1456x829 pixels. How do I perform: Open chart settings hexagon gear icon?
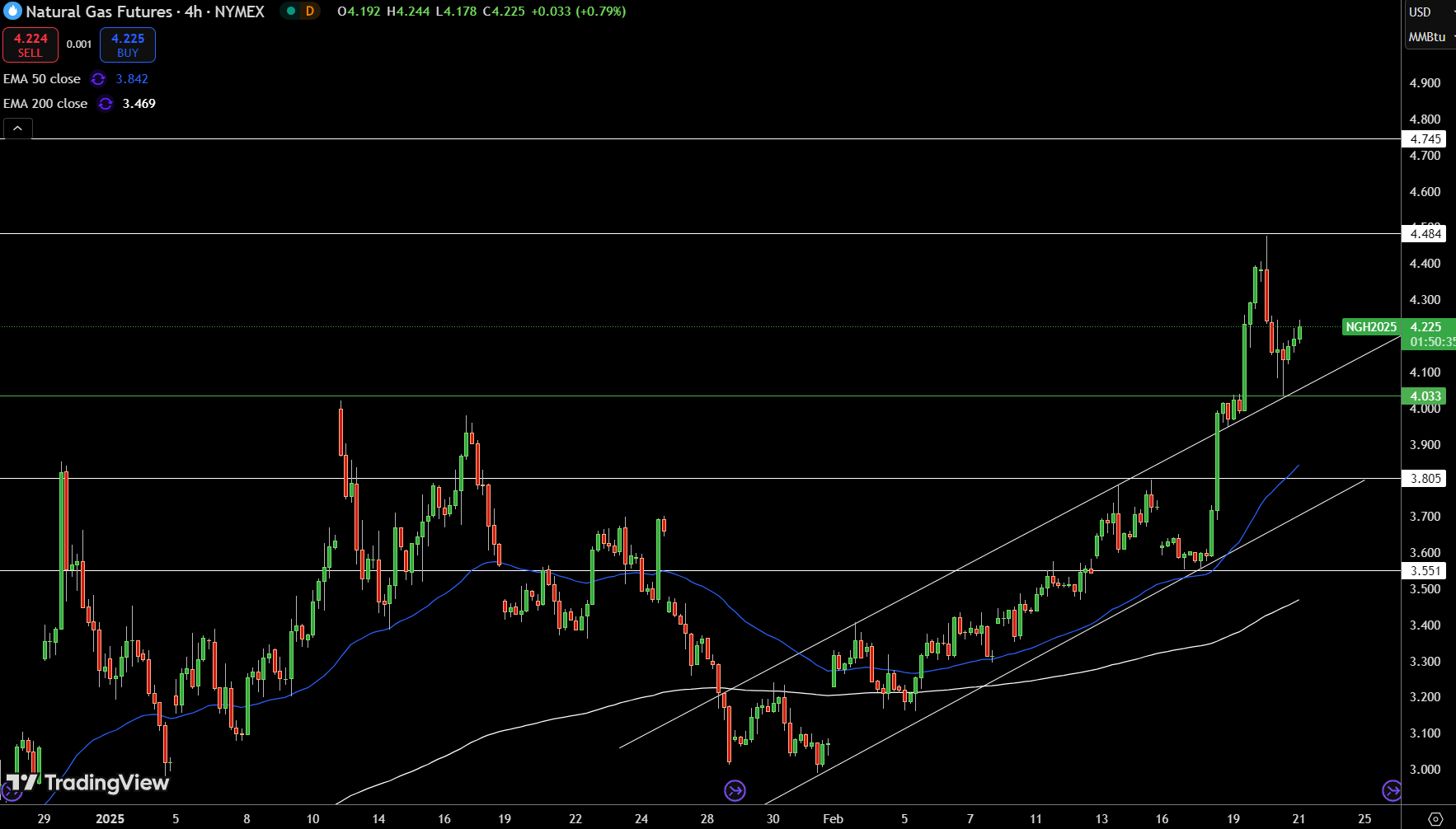tap(1435, 818)
